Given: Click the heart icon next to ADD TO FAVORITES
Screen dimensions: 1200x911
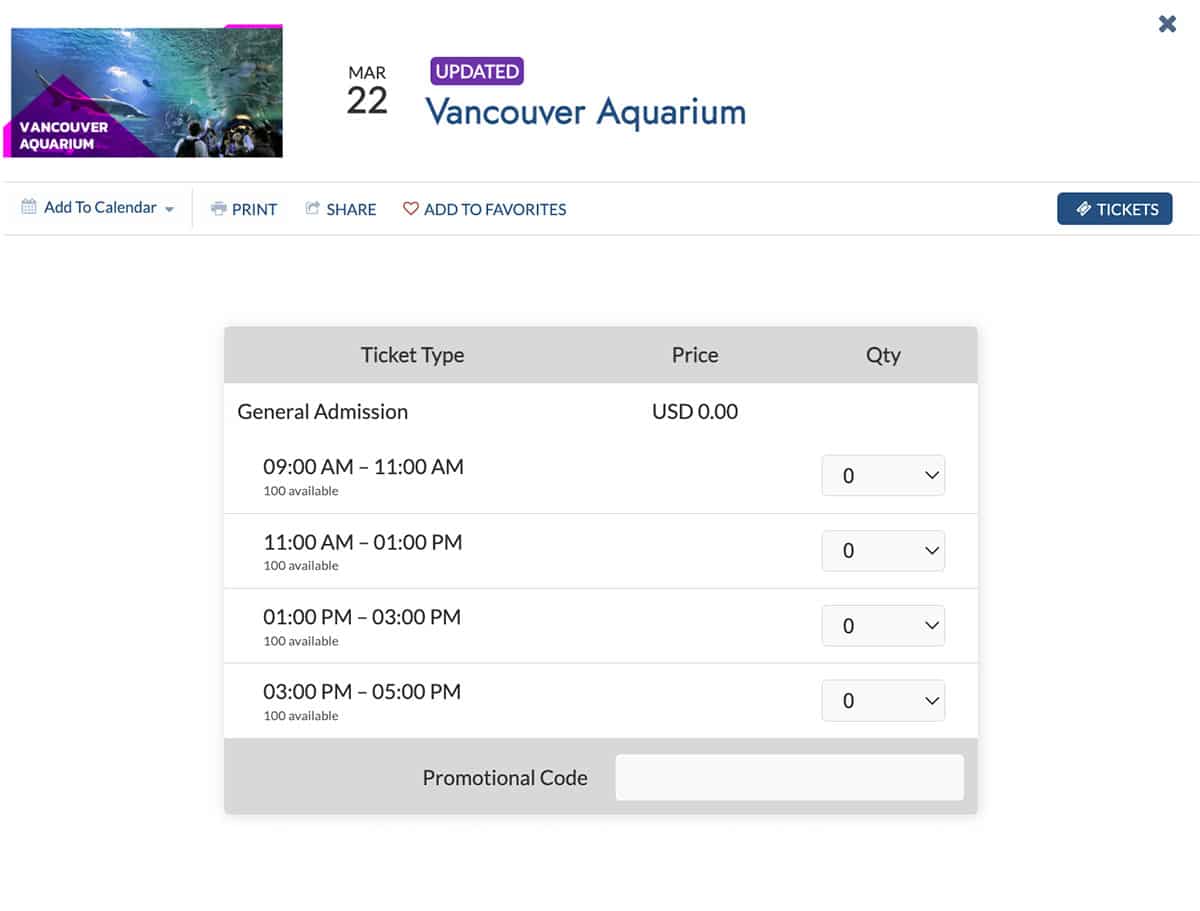Looking at the screenshot, I should tap(410, 209).
